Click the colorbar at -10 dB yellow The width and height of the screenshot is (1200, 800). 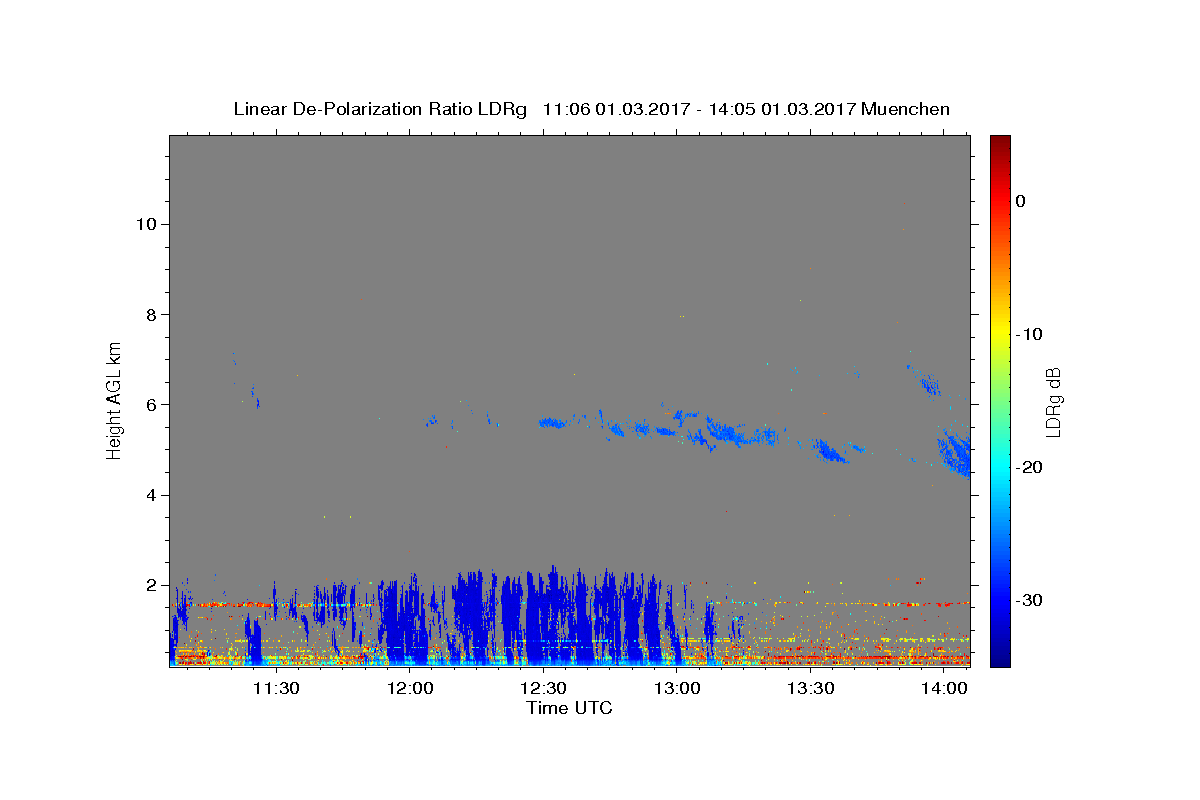tap(1000, 334)
